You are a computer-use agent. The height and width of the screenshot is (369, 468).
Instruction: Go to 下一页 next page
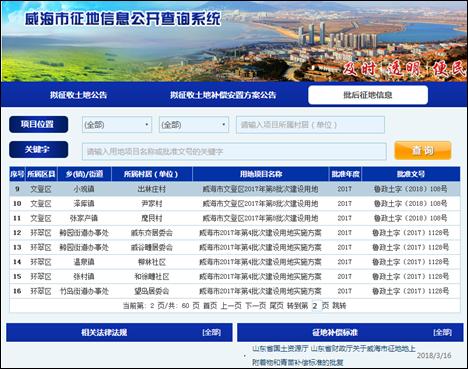pos(256,306)
